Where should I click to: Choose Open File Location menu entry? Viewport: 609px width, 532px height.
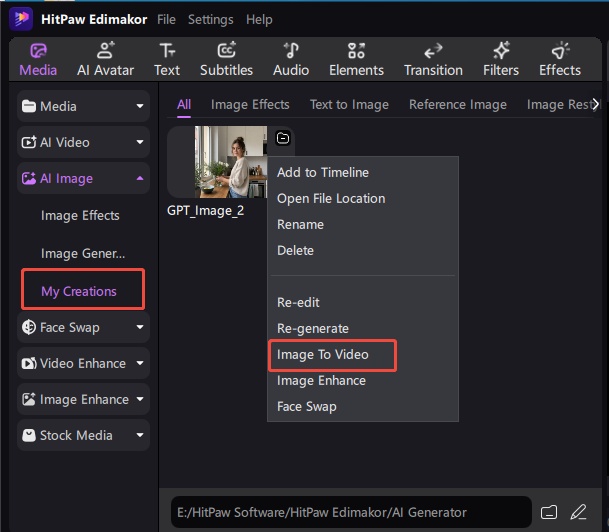coord(331,198)
